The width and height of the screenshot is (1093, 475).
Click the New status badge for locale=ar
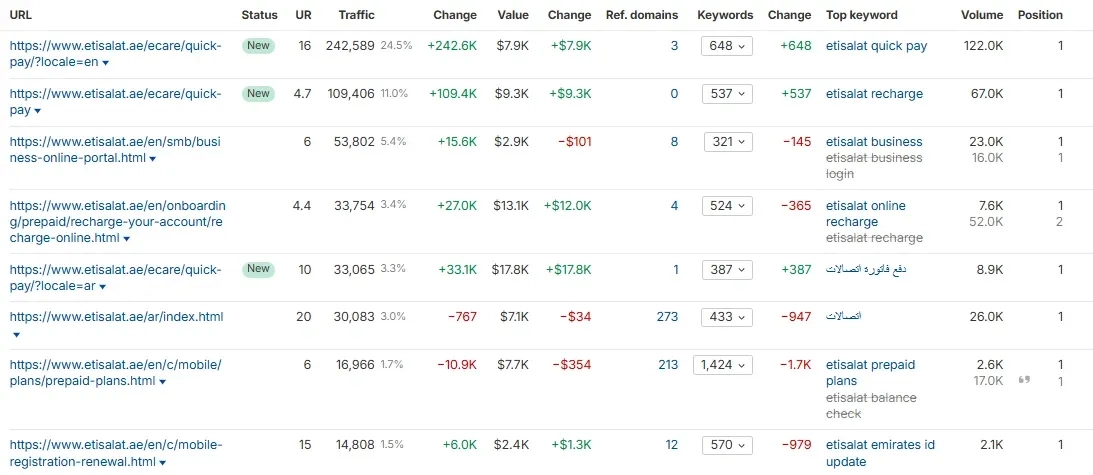pyautogui.click(x=259, y=269)
